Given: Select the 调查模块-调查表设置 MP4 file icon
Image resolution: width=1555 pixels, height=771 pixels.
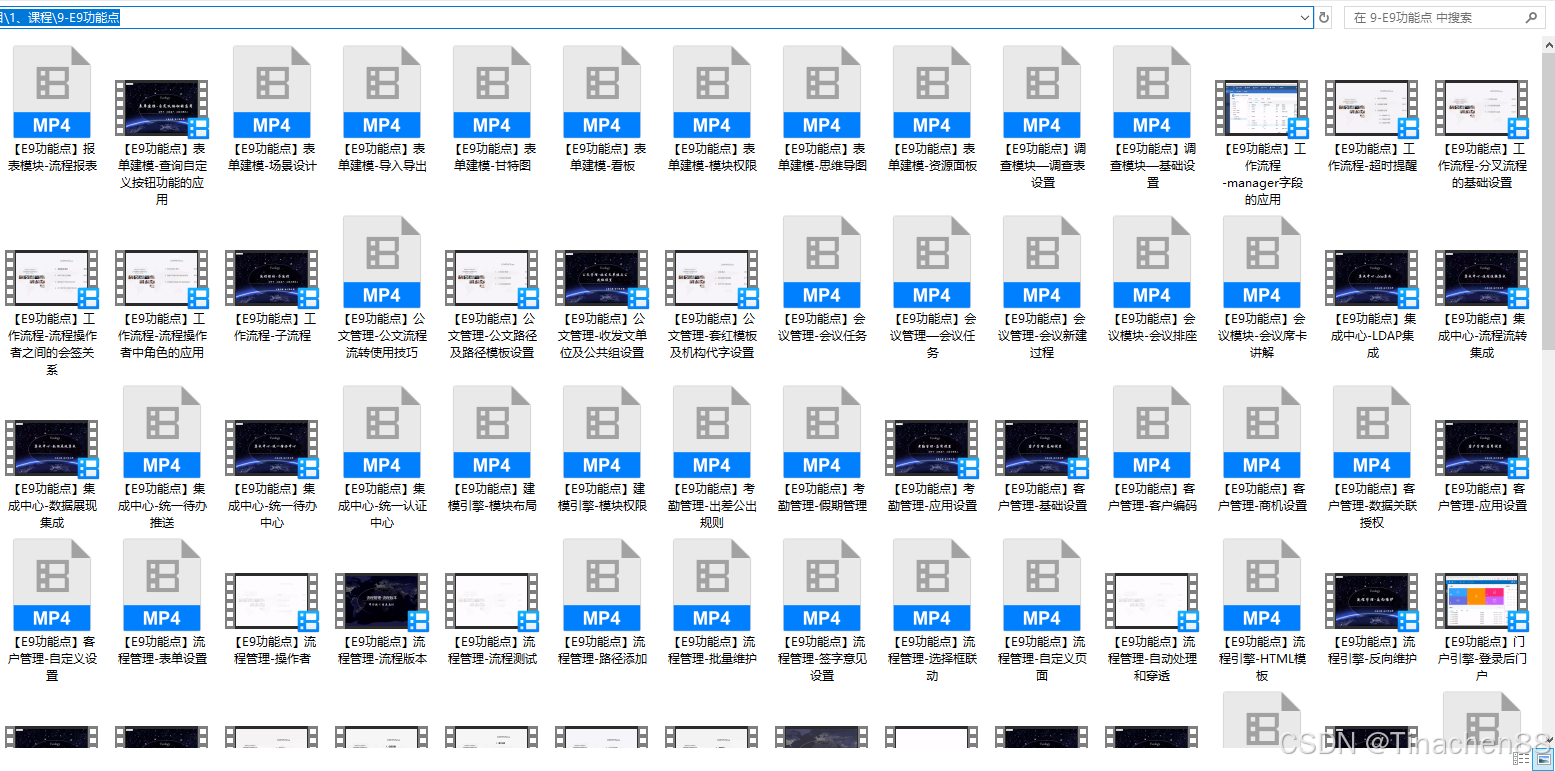Looking at the screenshot, I should click(1042, 92).
